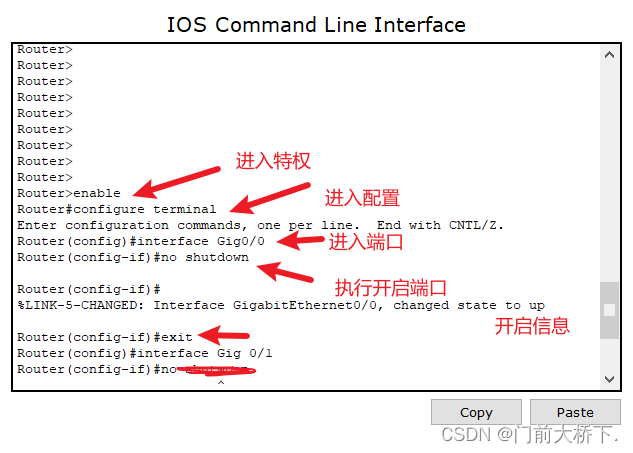Click the empty 'Router(config-if)#' prompt line
Screen dimensions: 633x453
tap(89, 289)
